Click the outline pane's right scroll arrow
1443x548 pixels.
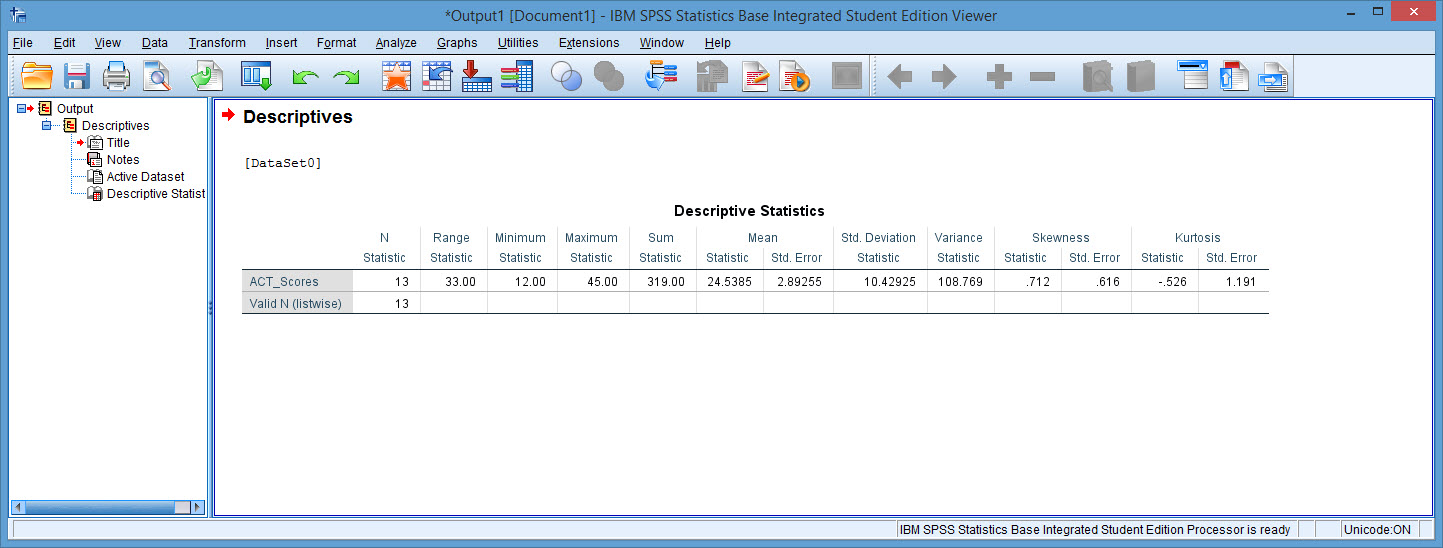pos(197,507)
